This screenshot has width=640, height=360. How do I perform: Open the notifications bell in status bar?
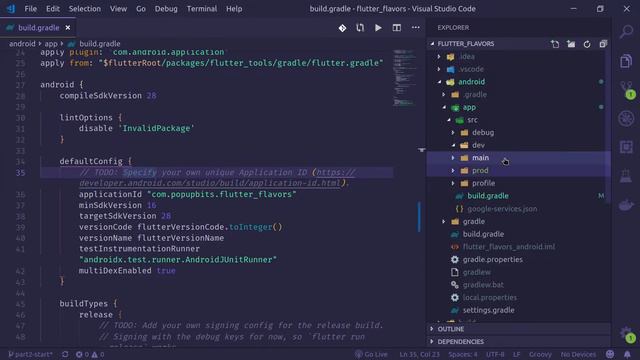[x=627, y=354]
